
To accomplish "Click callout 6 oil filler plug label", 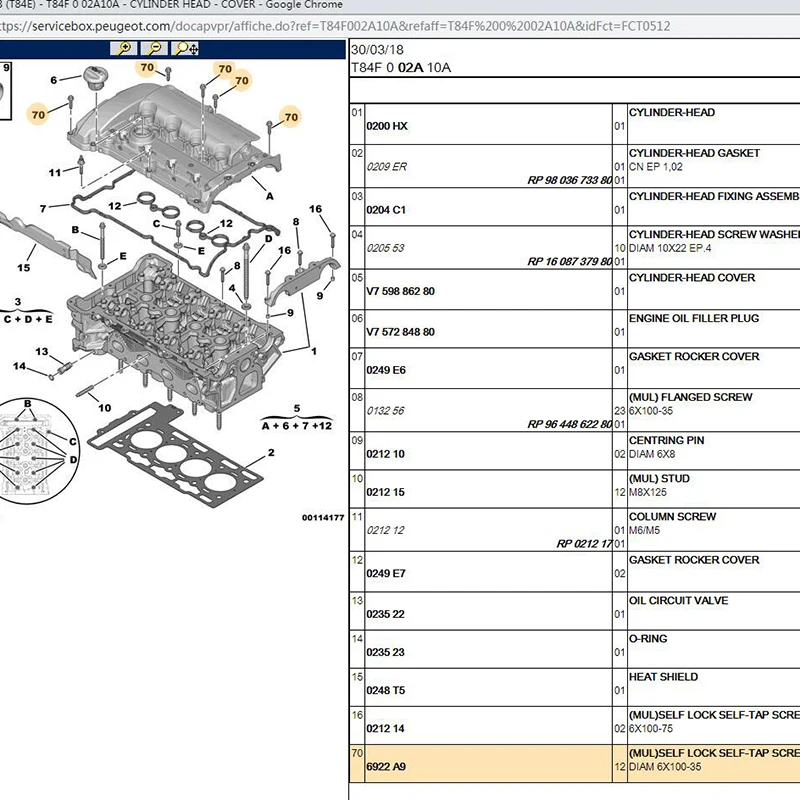I will 54,80.
